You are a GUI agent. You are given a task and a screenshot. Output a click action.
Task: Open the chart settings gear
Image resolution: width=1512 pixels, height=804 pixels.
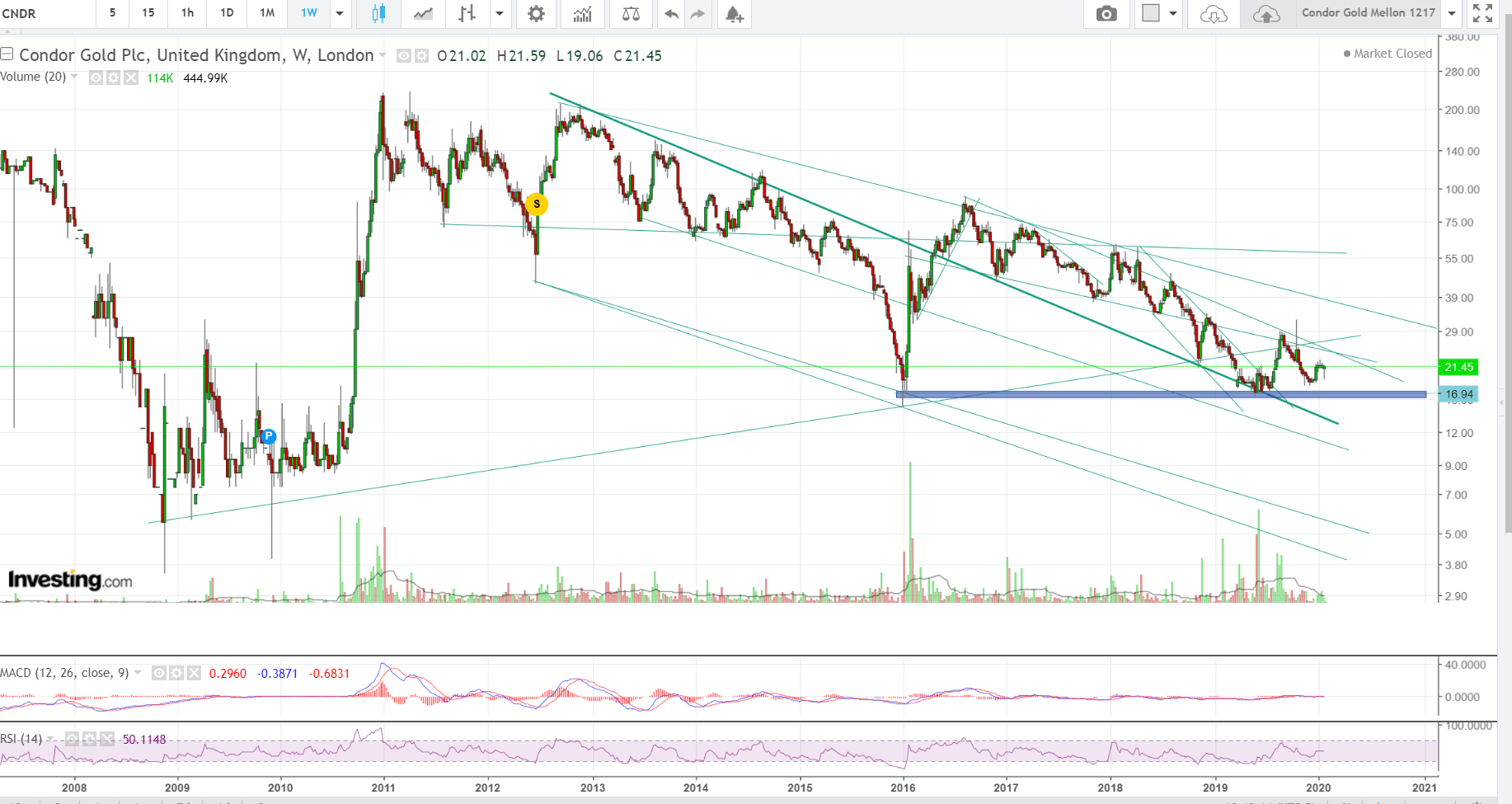click(536, 14)
